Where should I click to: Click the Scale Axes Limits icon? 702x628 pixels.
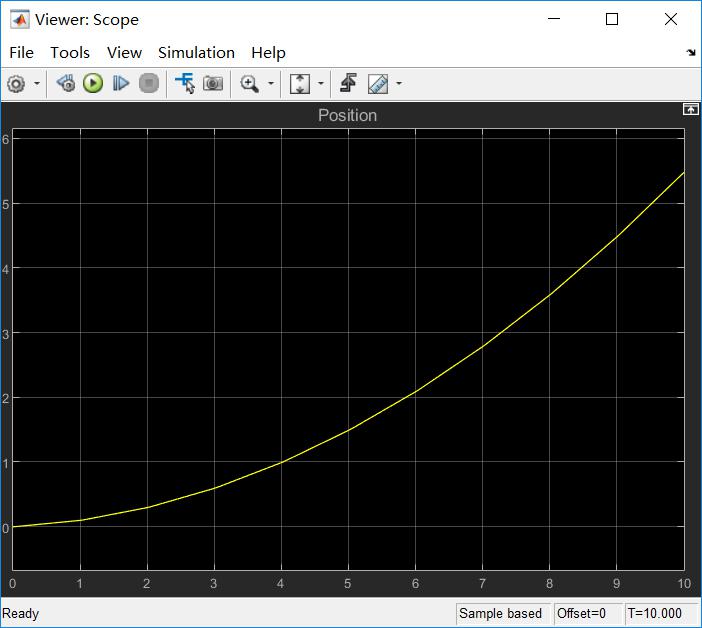pyautogui.click(x=300, y=84)
